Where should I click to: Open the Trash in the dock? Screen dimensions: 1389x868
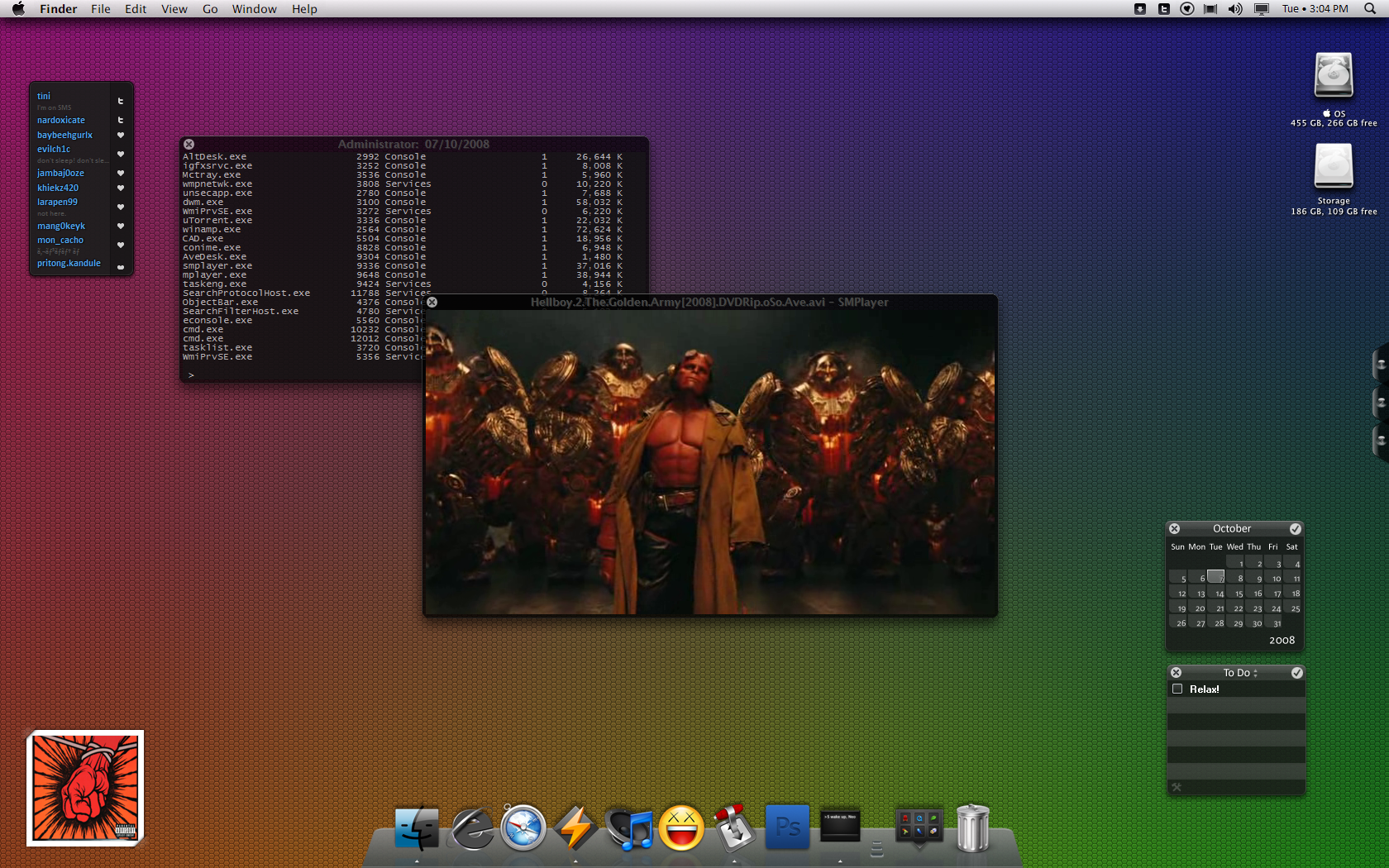tap(973, 828)
